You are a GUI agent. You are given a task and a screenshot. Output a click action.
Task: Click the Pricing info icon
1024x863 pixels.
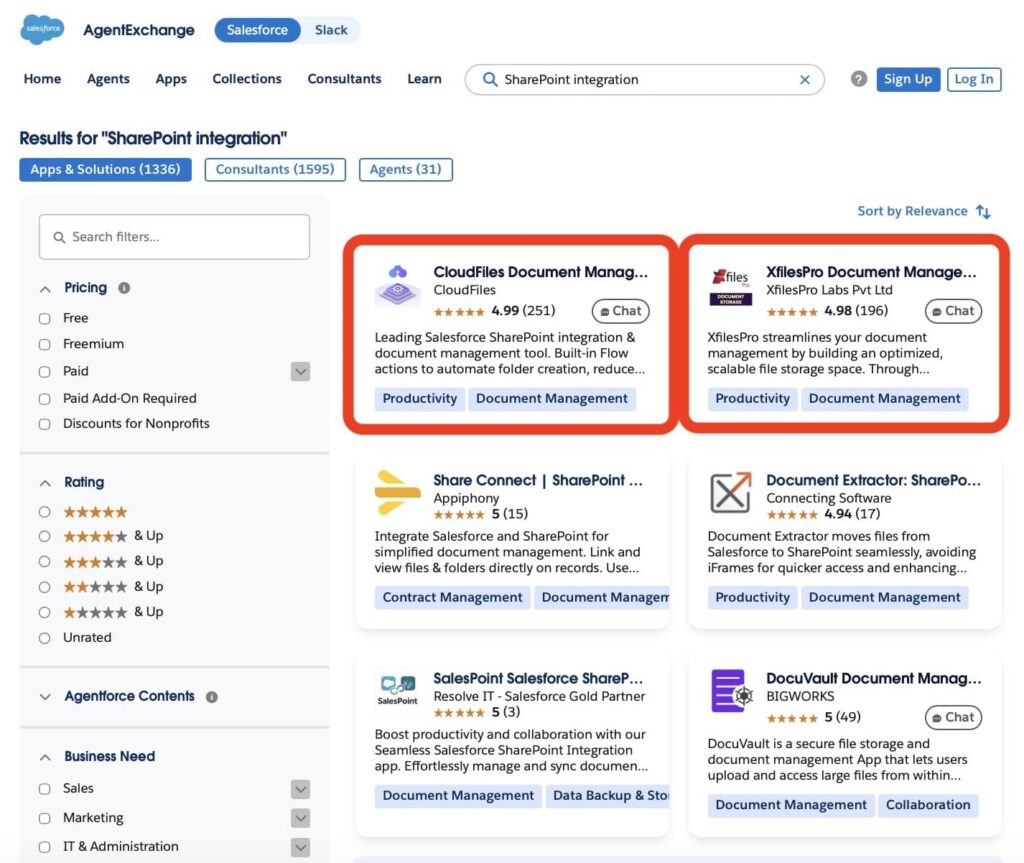click(124, 288)
